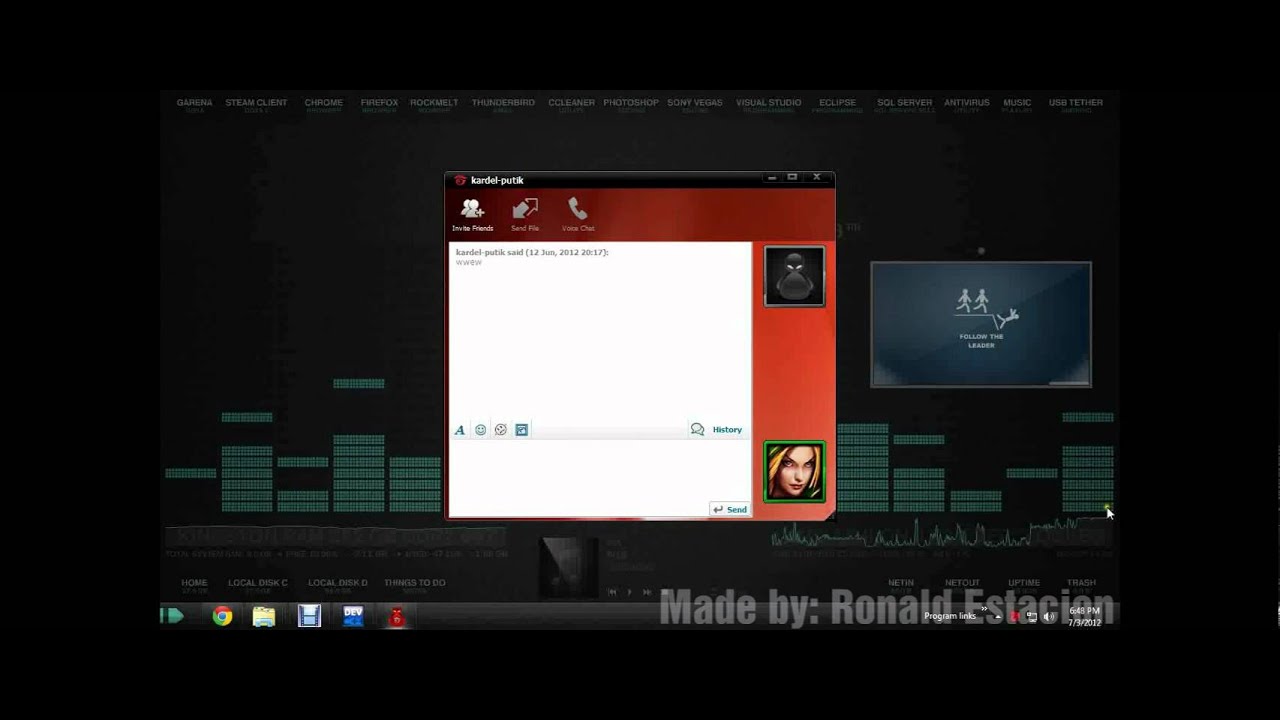1280x720 pixels.
Task: Open the film-strip video app on taskbar
Action: pos(309,616)
